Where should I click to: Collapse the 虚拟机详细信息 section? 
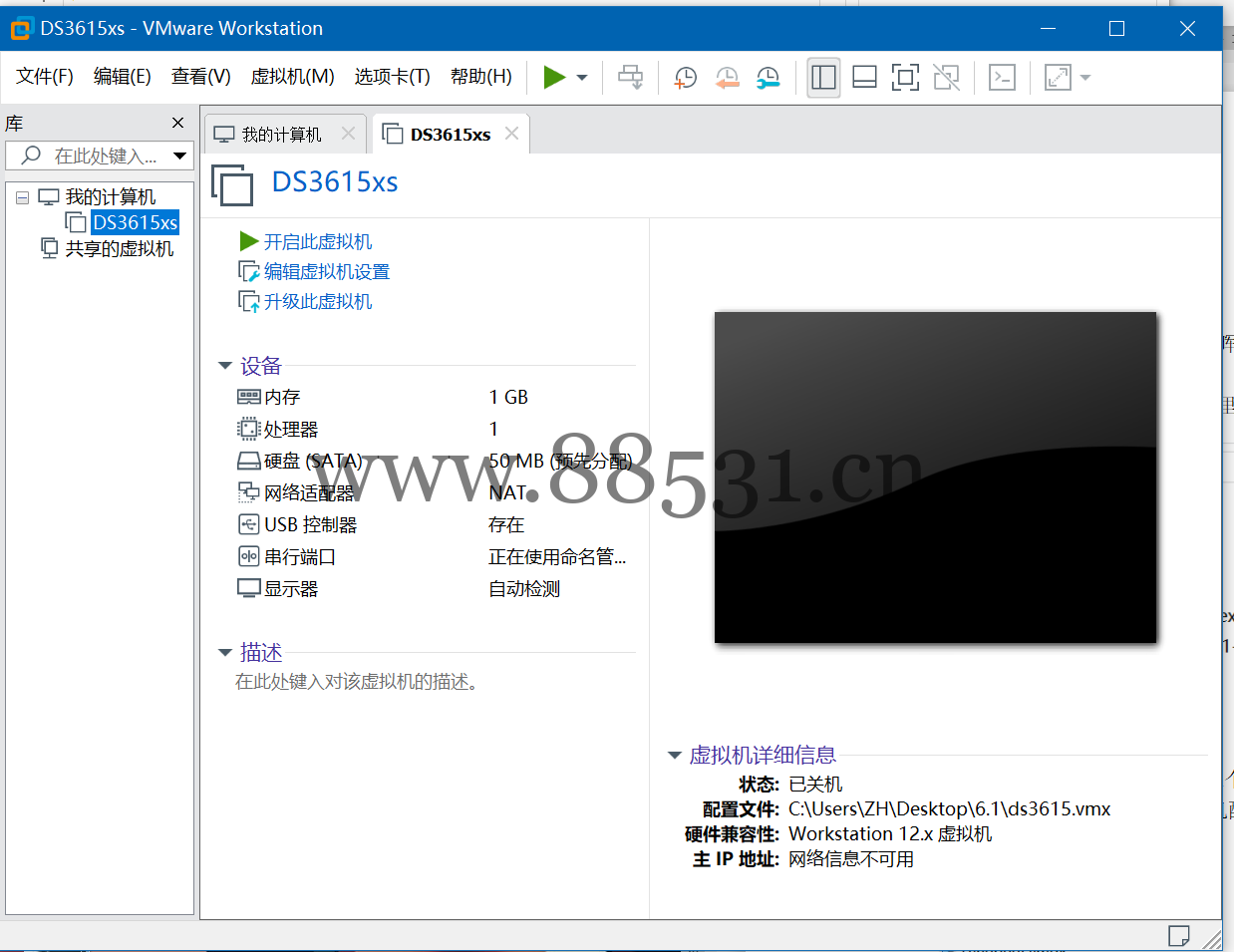(x=675, y=756)
